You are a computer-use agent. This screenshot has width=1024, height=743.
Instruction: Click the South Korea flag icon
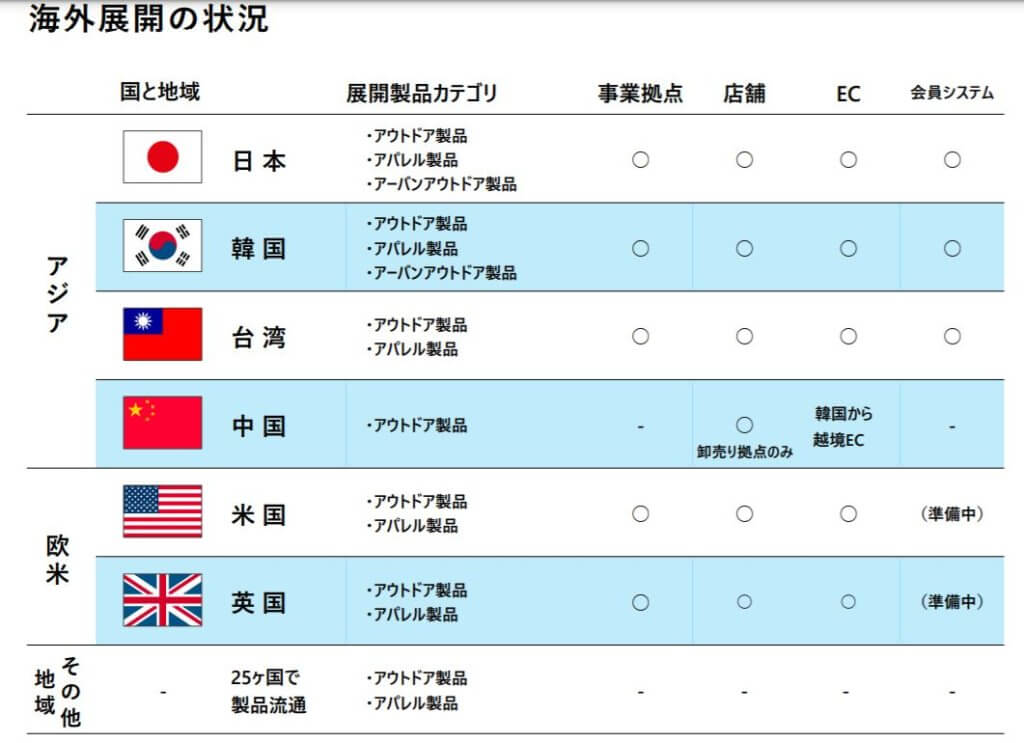pos(163,245)
